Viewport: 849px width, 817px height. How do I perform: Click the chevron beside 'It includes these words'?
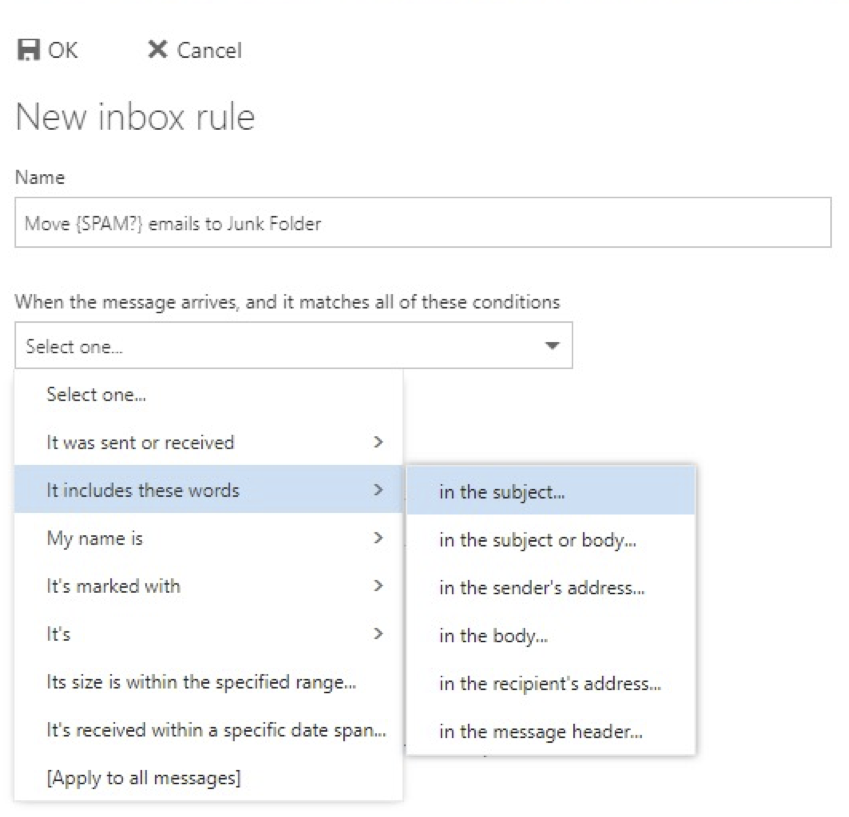coord(377,490)
